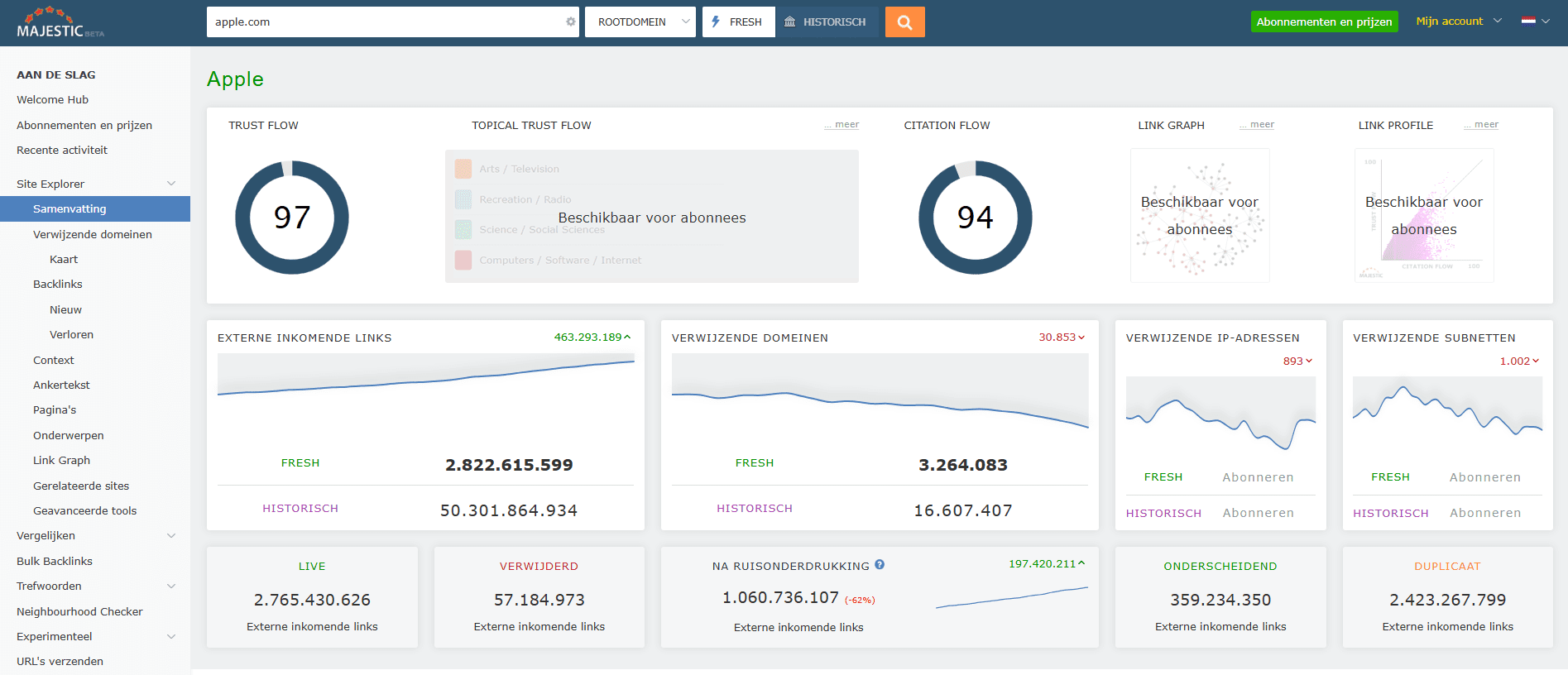The height and width of the screenshot is (675, 1568).
Task: Click the Link Graph preview thumbnail
Action: 1199,216
